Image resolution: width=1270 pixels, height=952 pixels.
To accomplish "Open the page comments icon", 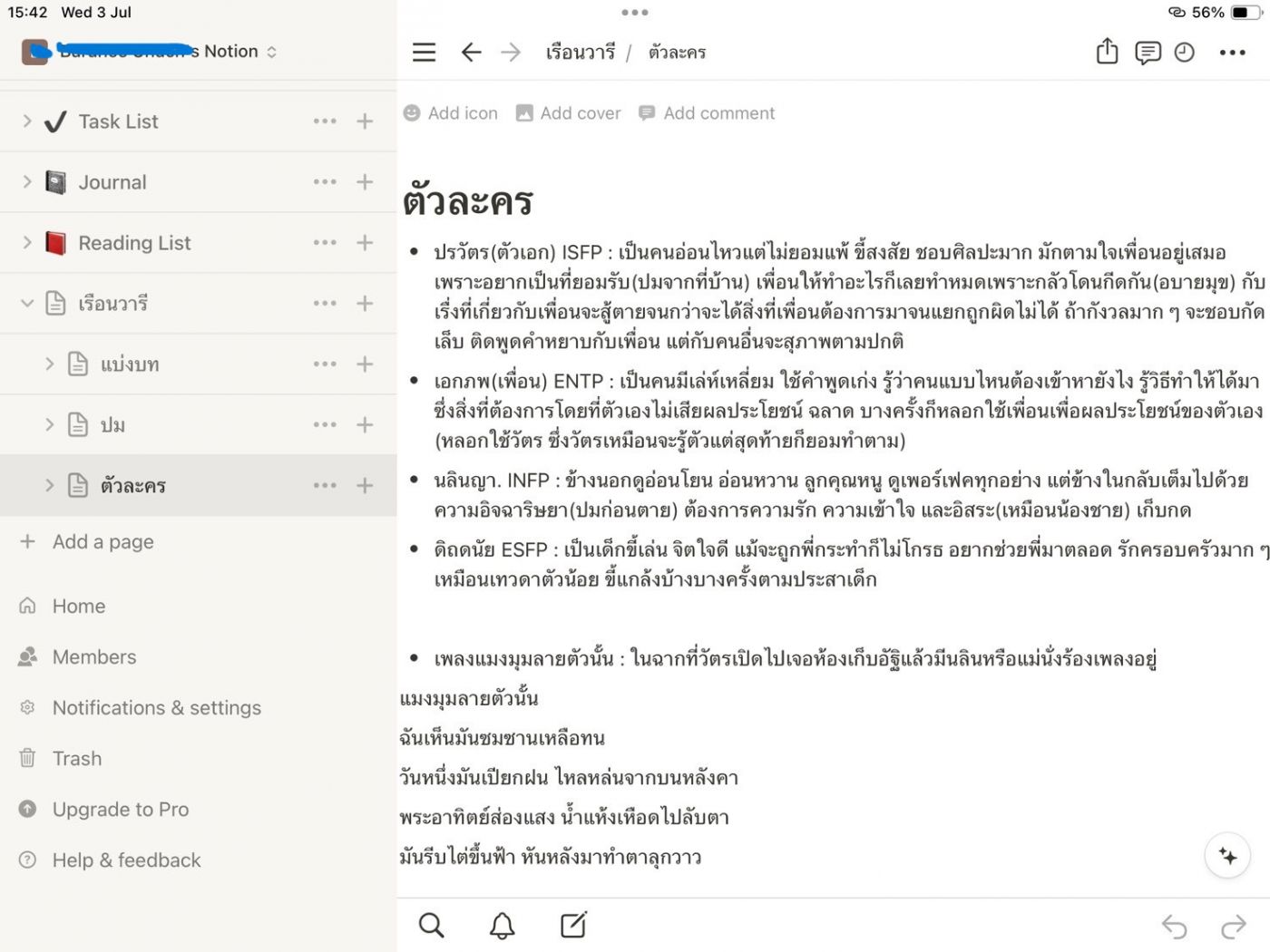I will (1148, 53).
